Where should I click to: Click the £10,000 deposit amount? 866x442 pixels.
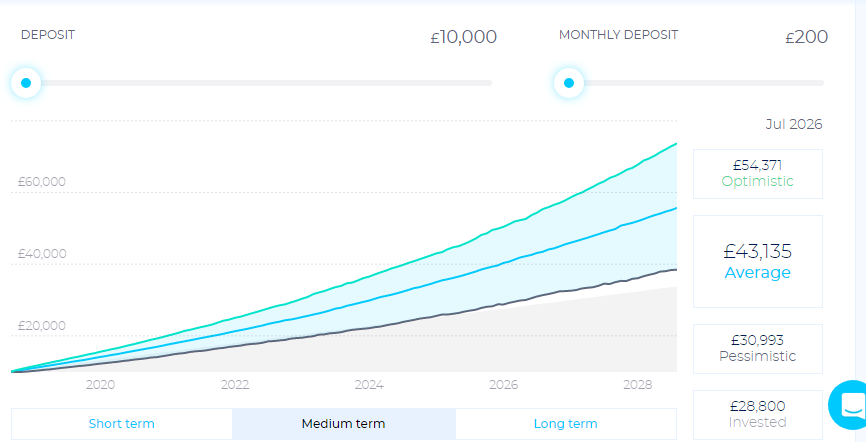pos(463,38)
